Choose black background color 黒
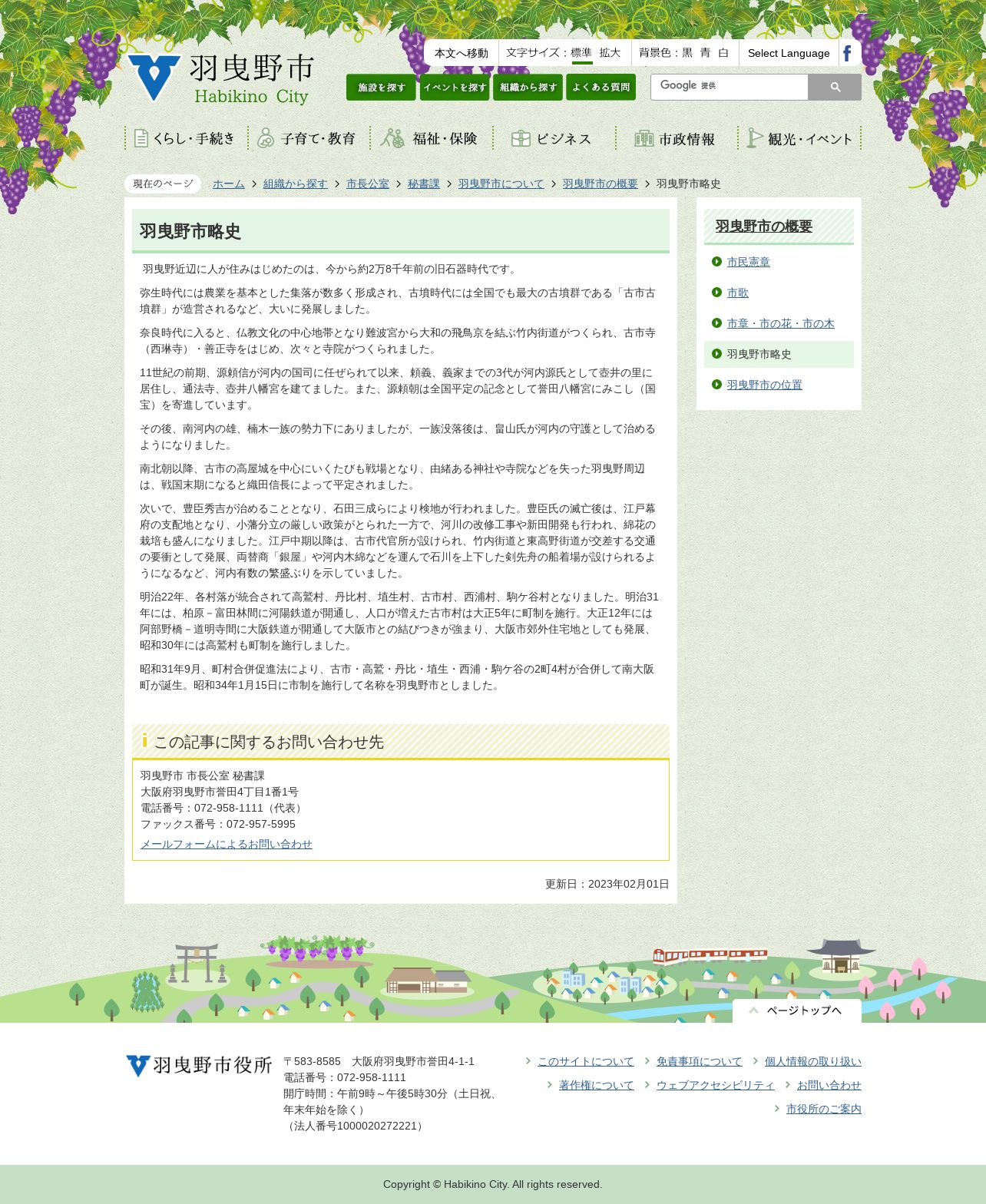 point(687,53)
